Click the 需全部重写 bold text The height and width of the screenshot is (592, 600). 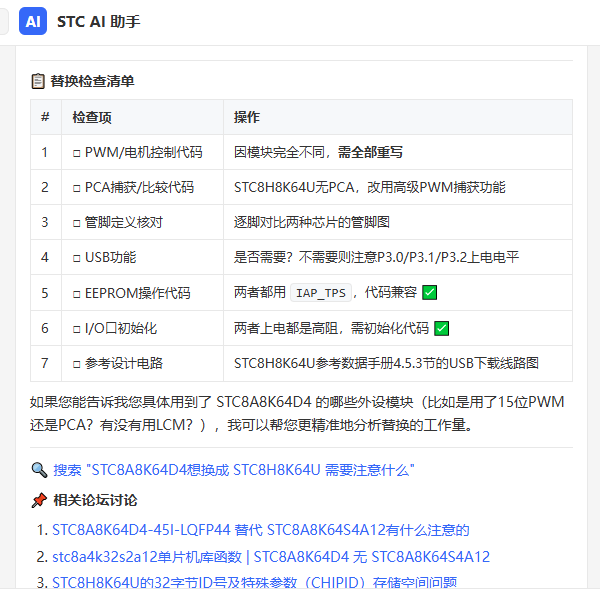(370, 152)
